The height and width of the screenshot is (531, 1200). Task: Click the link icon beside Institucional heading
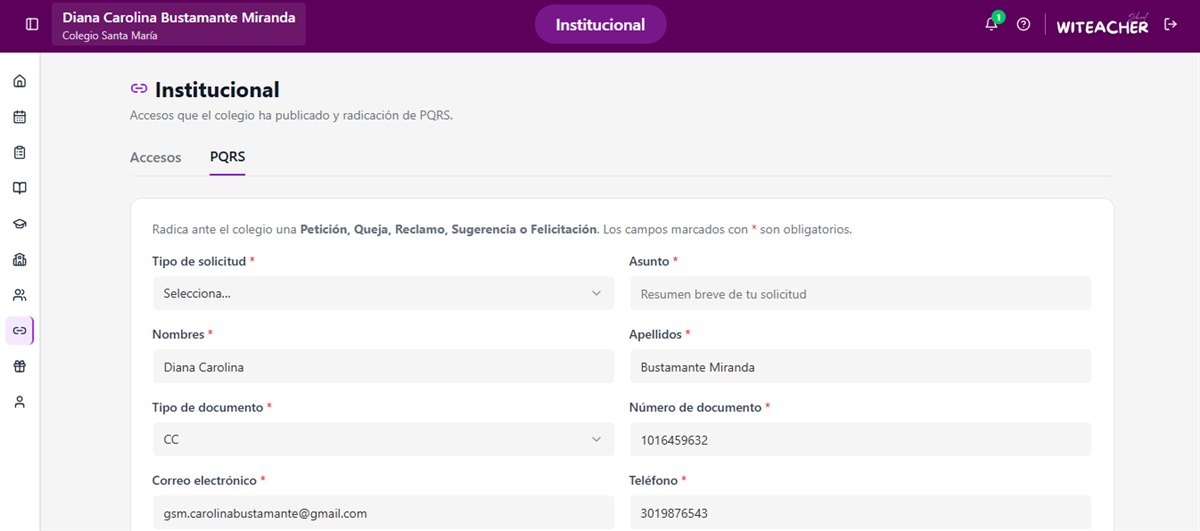tap(139, 89)
